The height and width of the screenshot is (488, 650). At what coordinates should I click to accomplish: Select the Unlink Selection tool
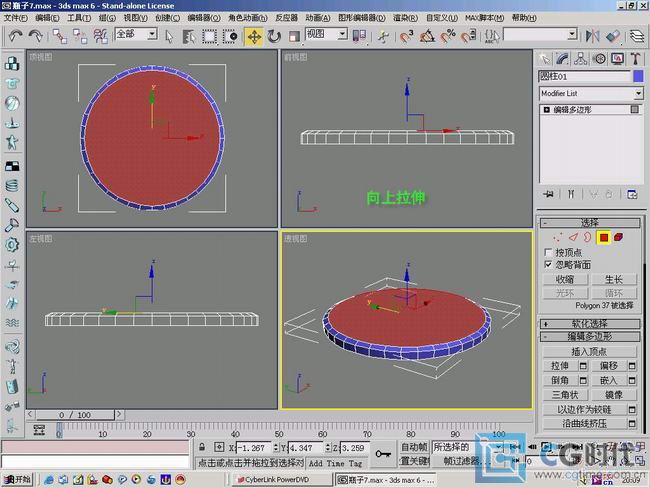tap(80, 36)
